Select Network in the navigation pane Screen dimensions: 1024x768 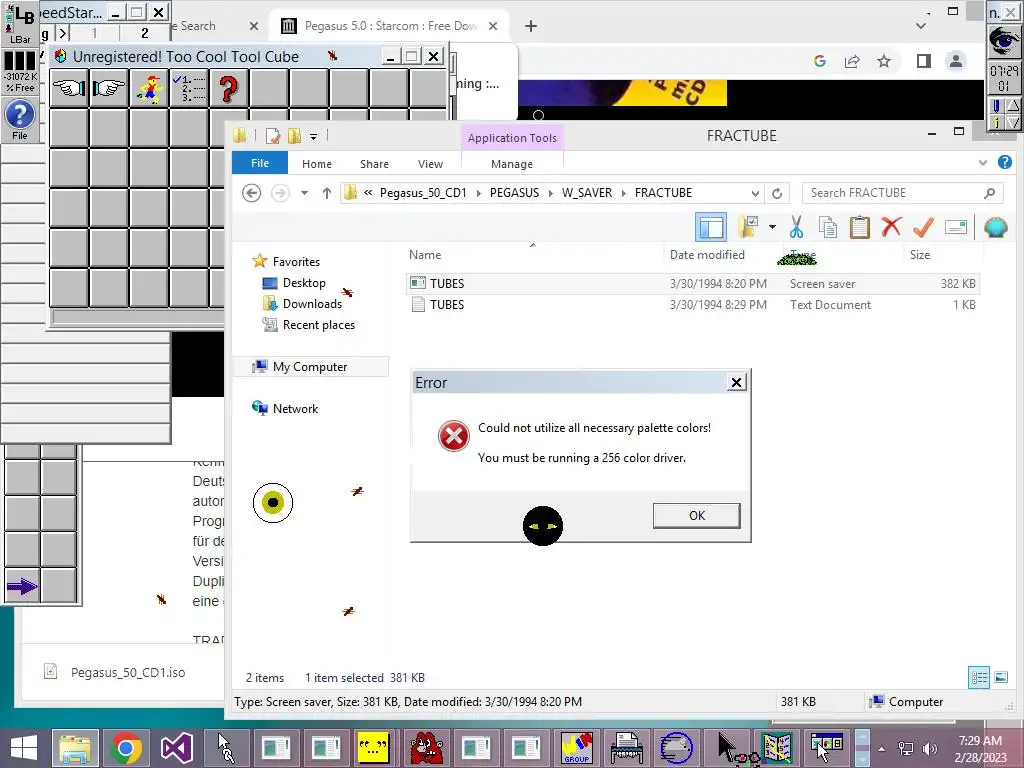[295, 408]
